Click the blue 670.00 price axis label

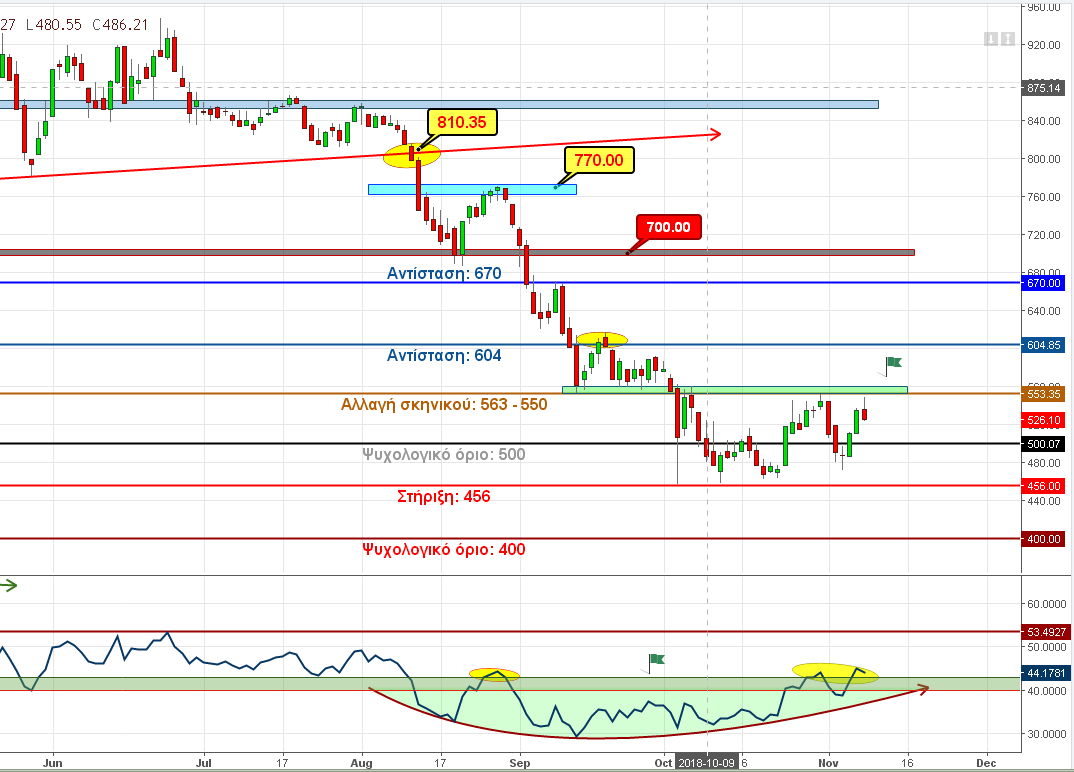[1044, 283]
